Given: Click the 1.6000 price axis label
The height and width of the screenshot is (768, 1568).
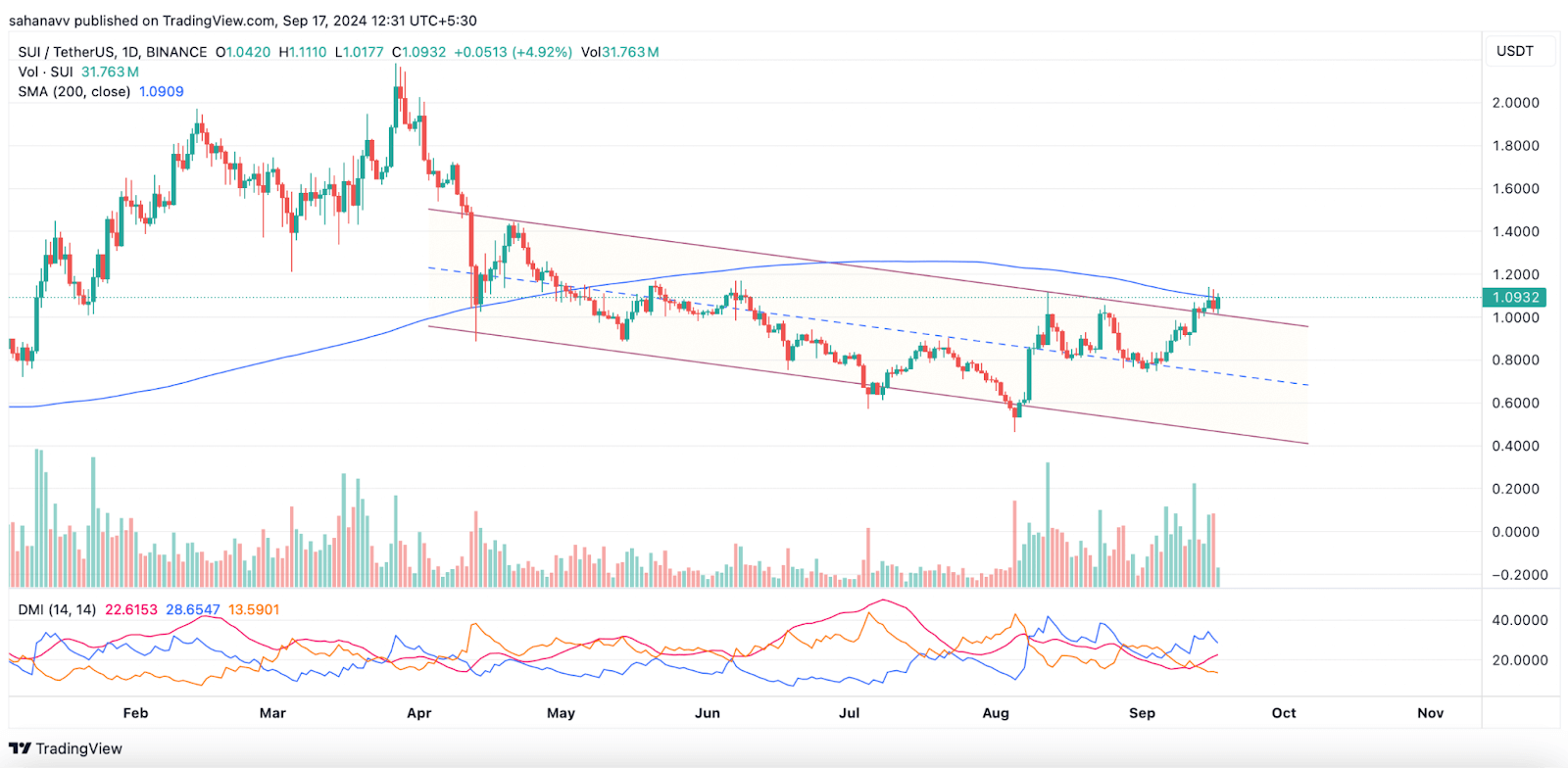Looking at the screenshot, I should (1515, 189).
